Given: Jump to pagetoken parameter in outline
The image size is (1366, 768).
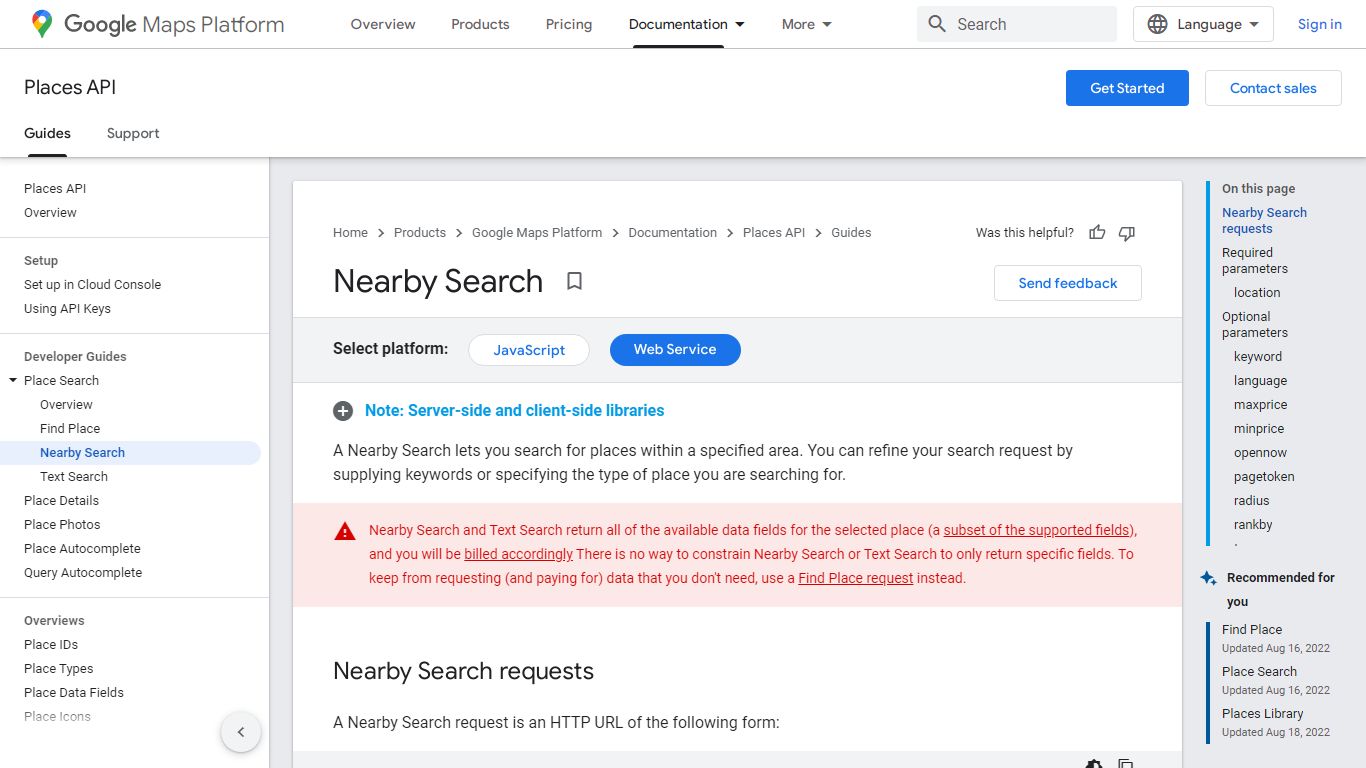Looking at the screenshot, I should tap(1264, 476).
